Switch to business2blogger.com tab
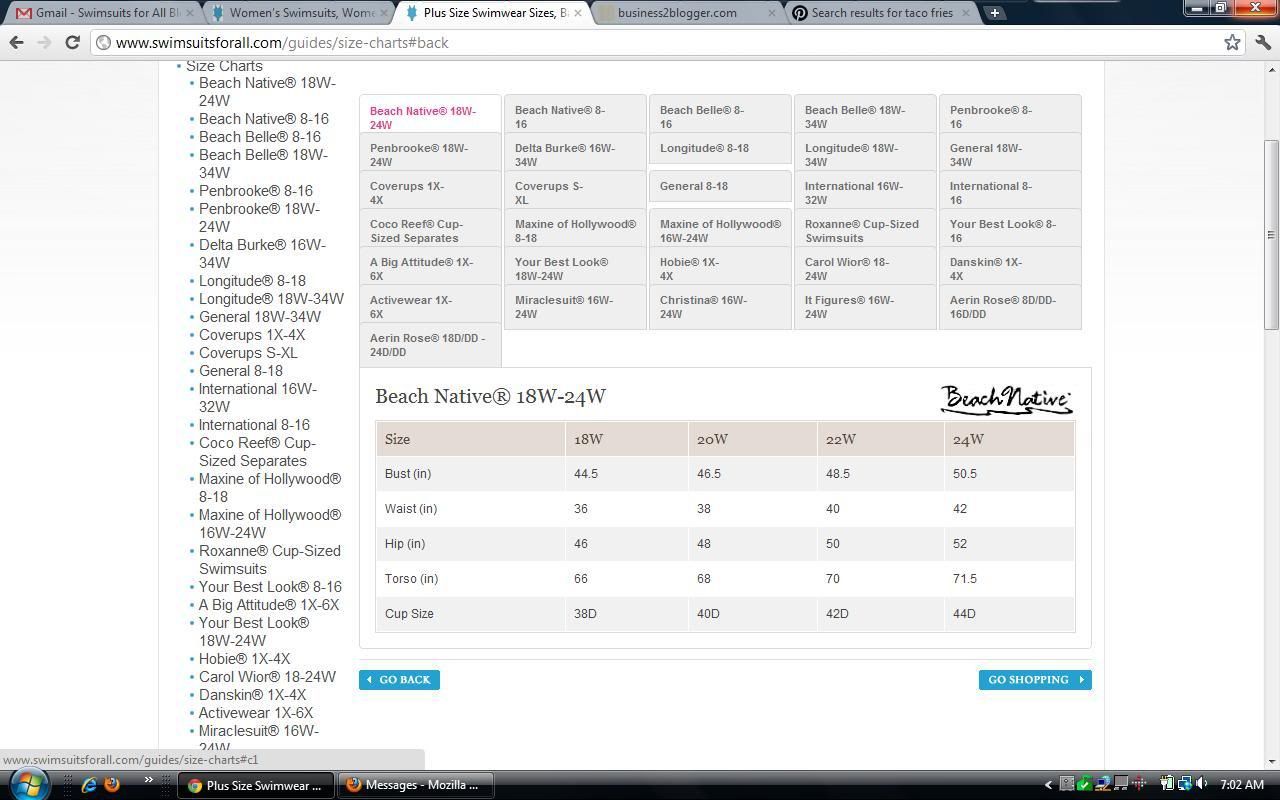Image resolution: width=1280 pixels, height=800 pixels. 687,13
